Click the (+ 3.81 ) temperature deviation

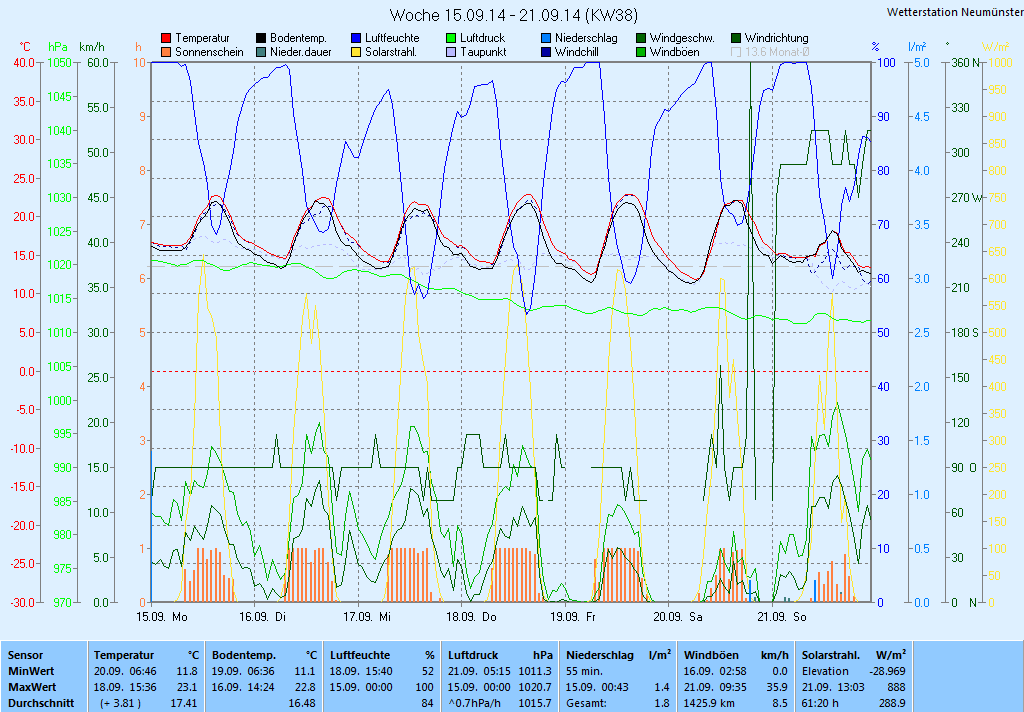pyautogui.click(x=120, y=704)
